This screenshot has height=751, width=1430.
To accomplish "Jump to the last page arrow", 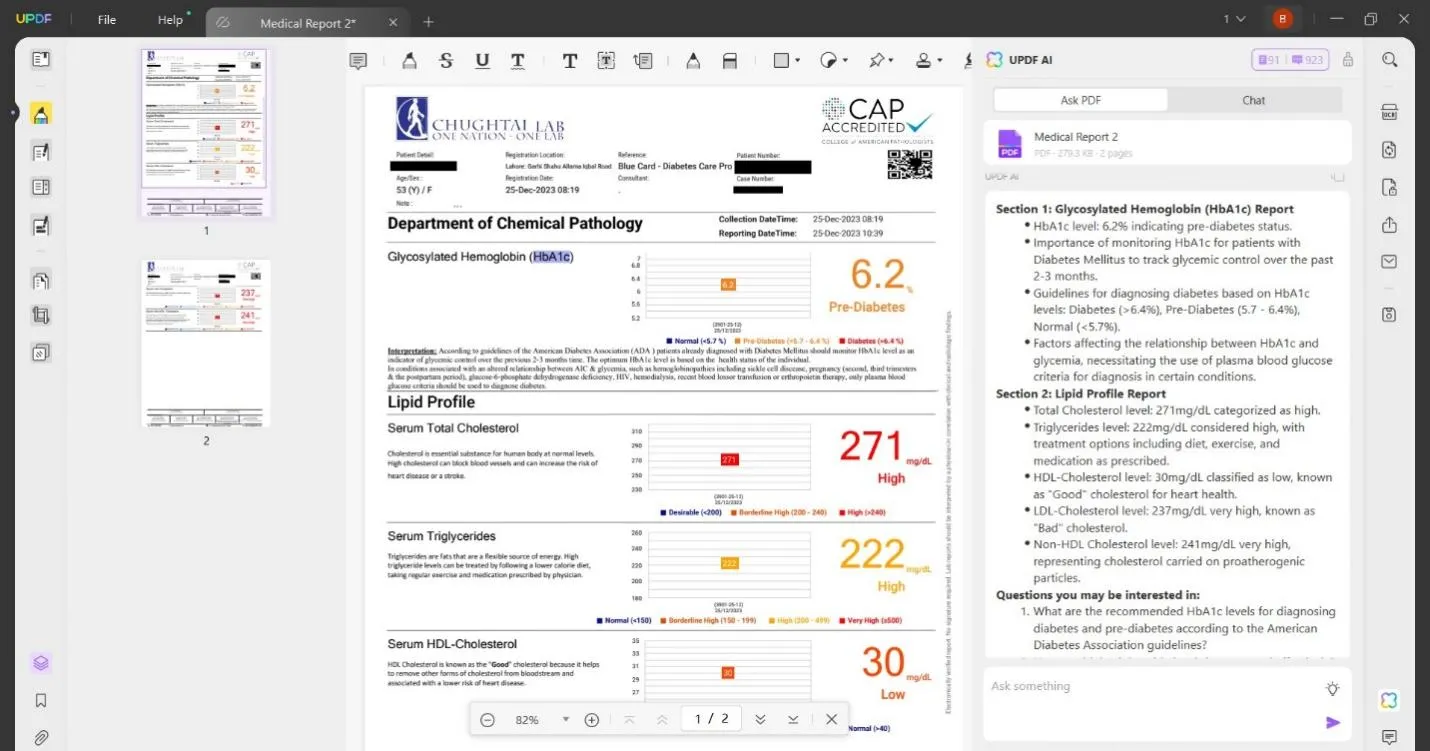I will click(x=793, y=720).
